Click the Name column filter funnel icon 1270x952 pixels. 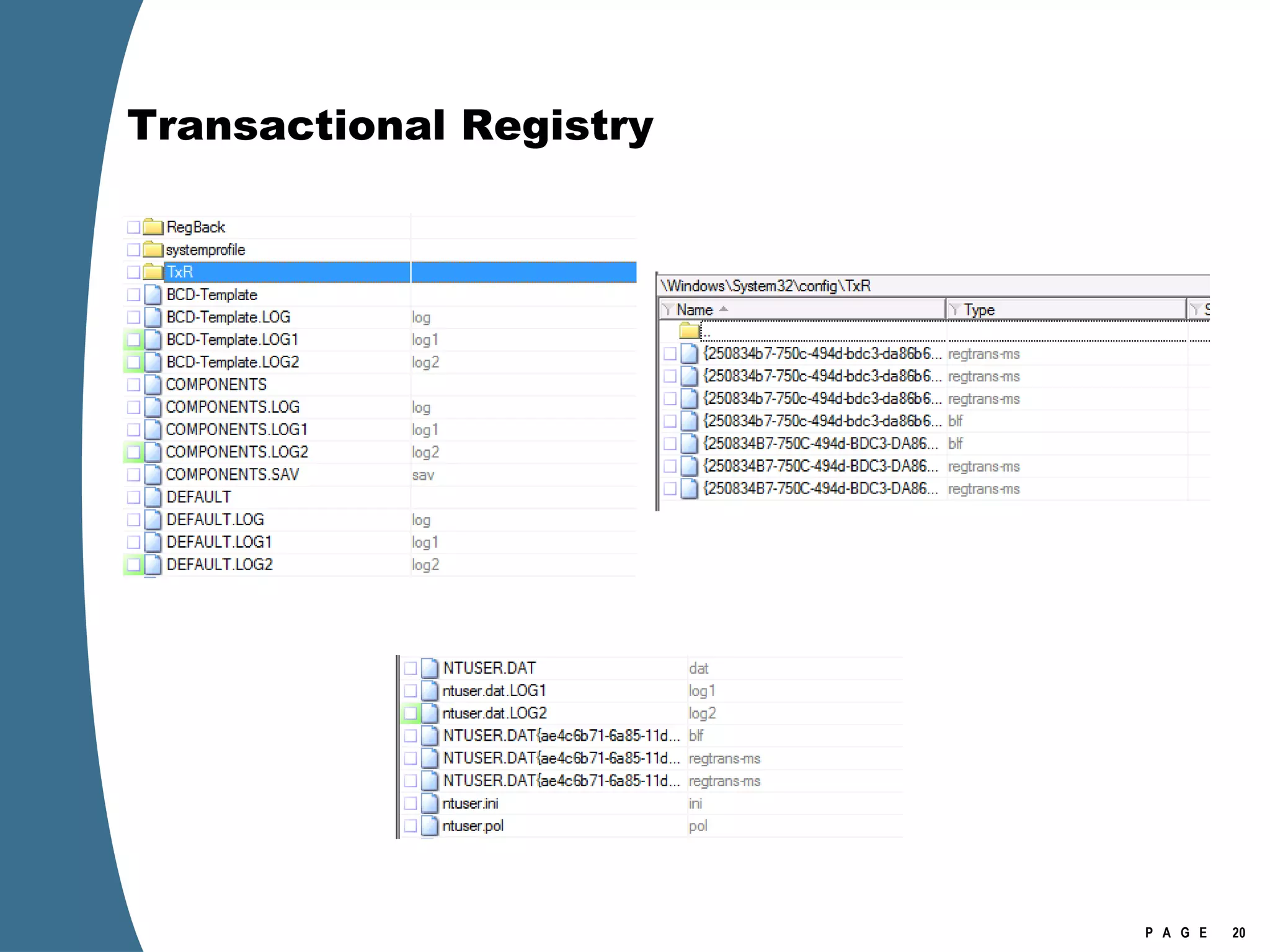tap(667, 309)
